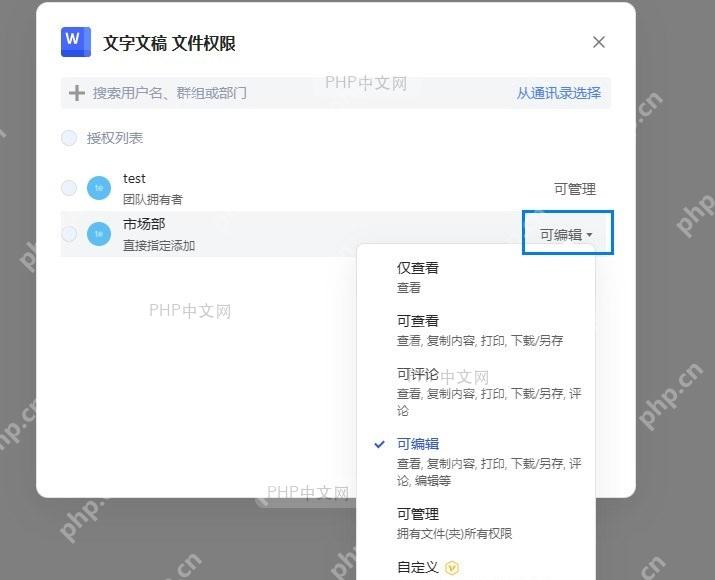Click the test user avatar
The height and width of the screenshot is (580, 715).
click(x=99, y=188)
